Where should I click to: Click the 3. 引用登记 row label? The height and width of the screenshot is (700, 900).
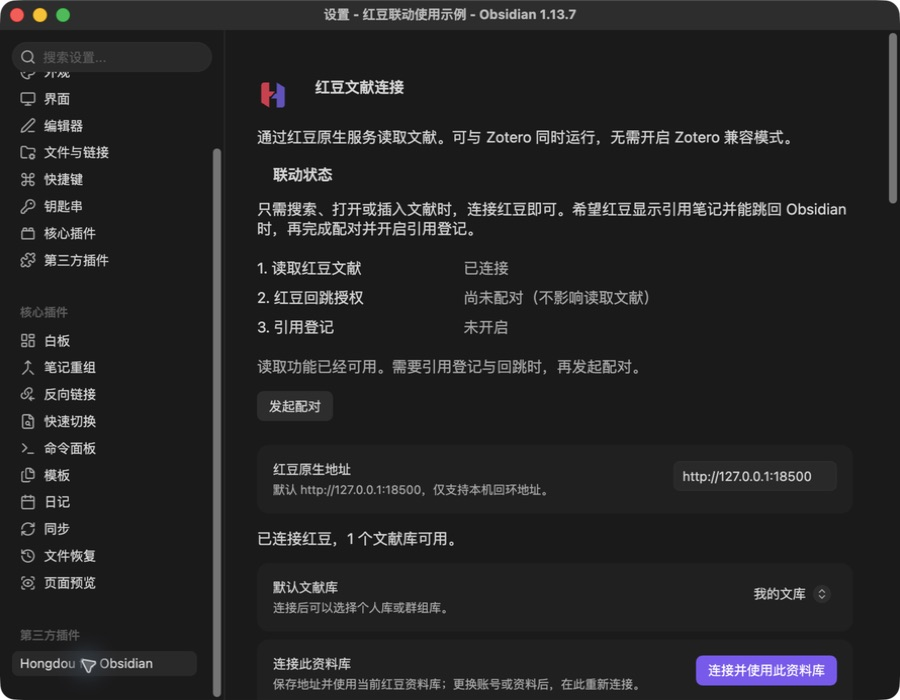(296, 328)
